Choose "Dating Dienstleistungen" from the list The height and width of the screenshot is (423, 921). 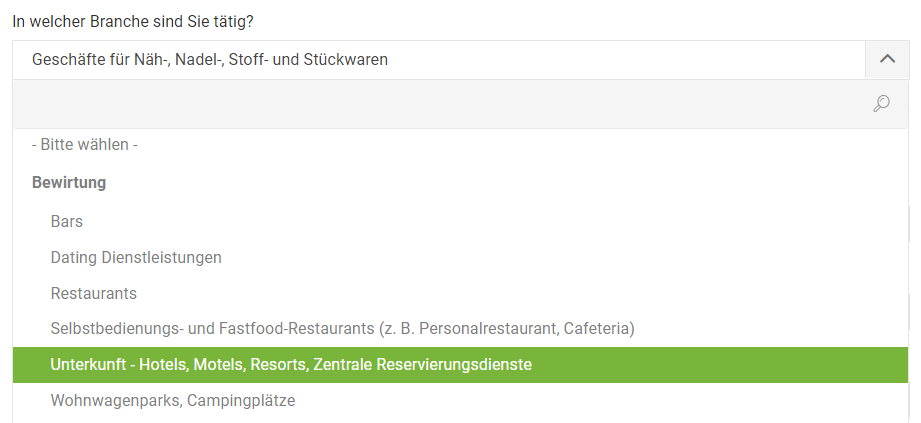(x=460, y=257)
